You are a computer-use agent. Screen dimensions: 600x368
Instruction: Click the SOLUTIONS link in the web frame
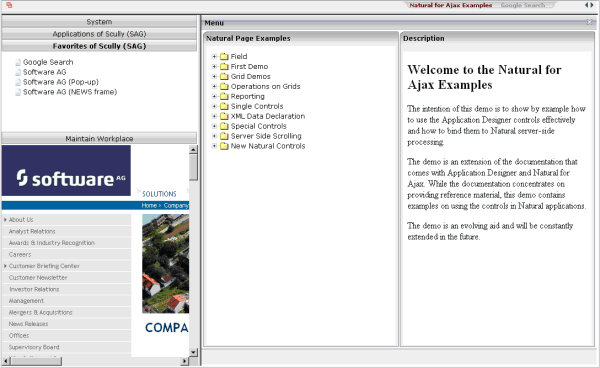click(x=159, y=194)
